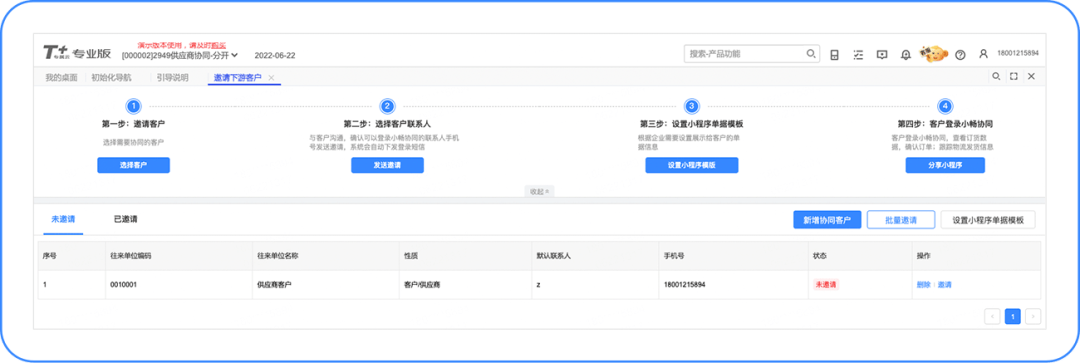Click the calculator icon in the header
Viewport: 1080px width, 363px height.
[834, 54]
